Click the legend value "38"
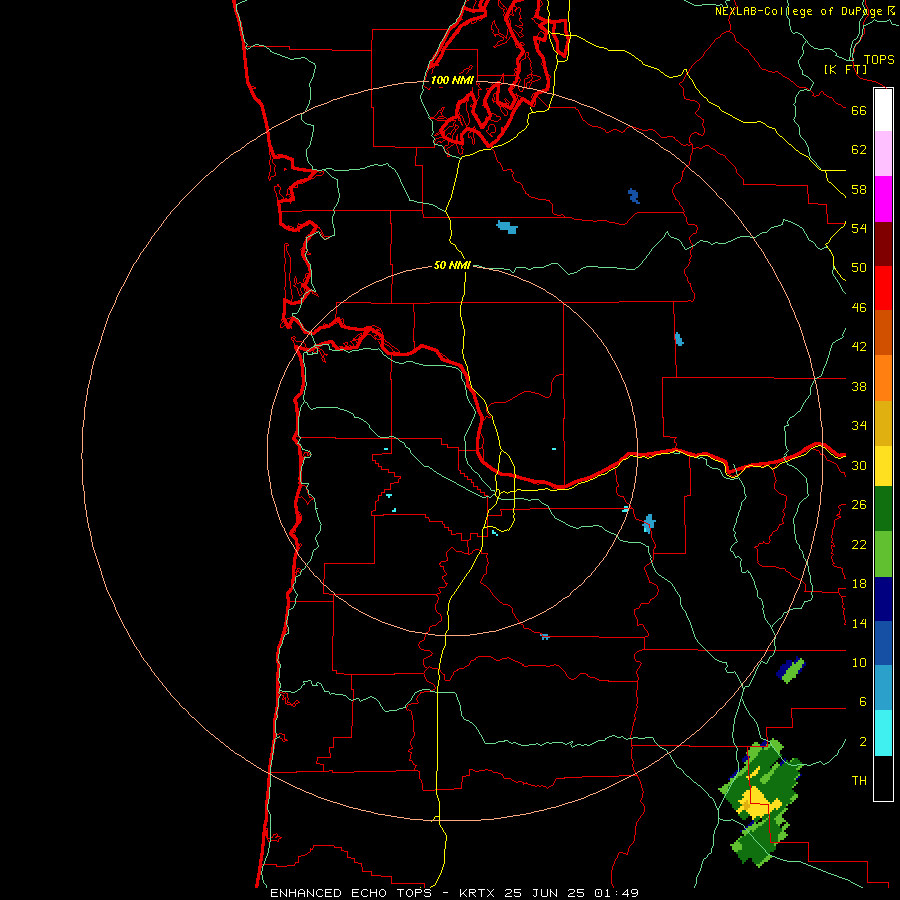 coord(859,386)
